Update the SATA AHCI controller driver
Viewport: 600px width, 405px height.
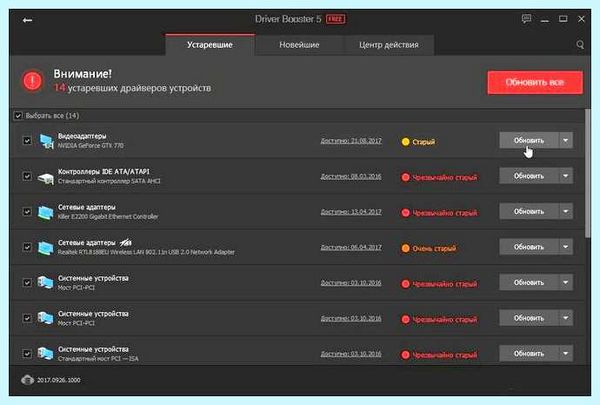point(529,176)
